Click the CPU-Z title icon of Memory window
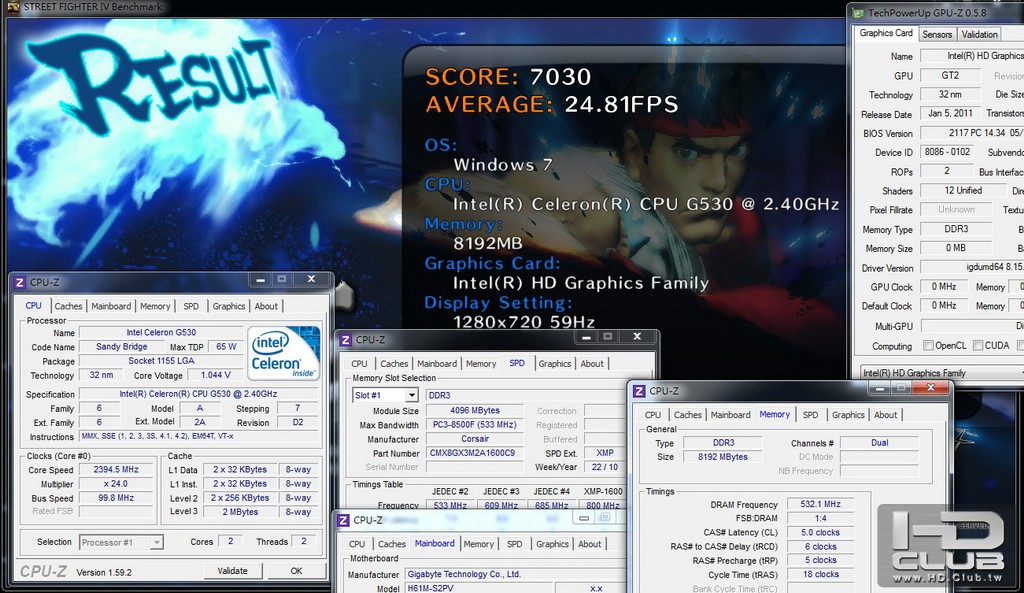Image resolution: width=1024 pixels, height=593 pixels. (639, 391)
